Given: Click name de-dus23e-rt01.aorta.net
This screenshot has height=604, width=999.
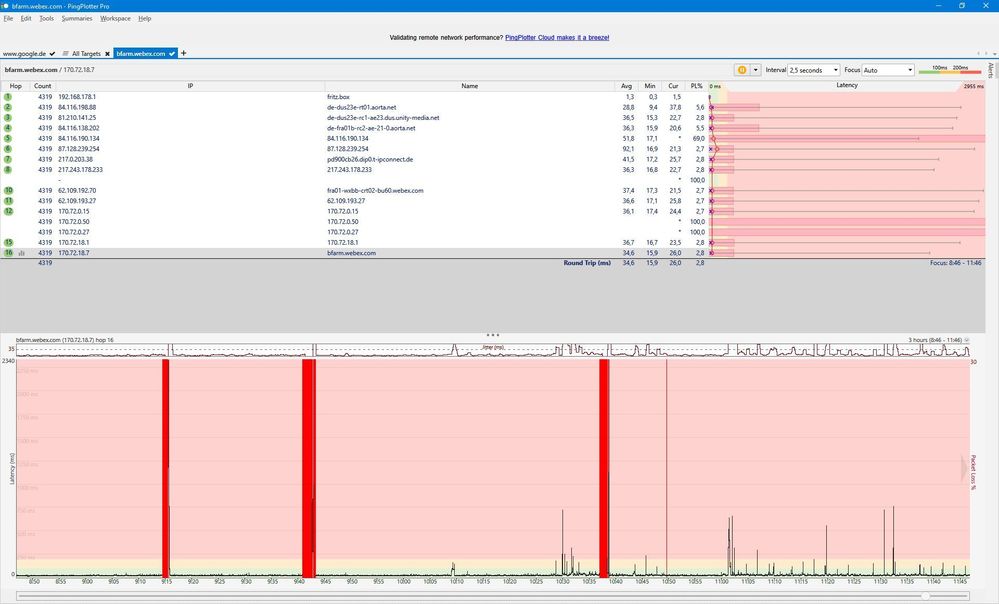Looking at the screenshot, I should [361, 108].
